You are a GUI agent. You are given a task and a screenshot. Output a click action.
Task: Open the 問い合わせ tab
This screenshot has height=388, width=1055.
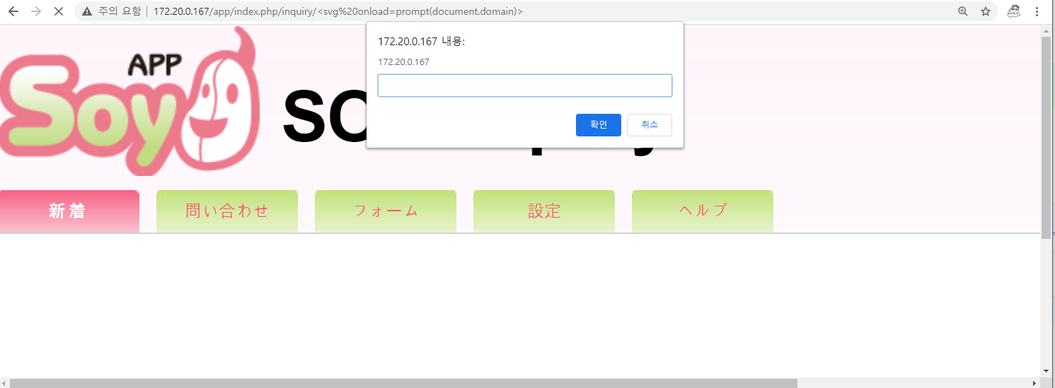click(x=227, y=211)
